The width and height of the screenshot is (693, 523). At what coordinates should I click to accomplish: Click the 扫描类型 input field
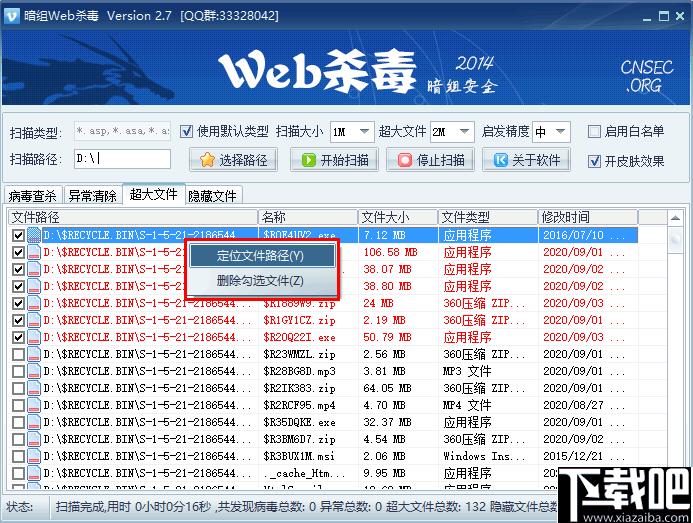click(x=122, y=131)
